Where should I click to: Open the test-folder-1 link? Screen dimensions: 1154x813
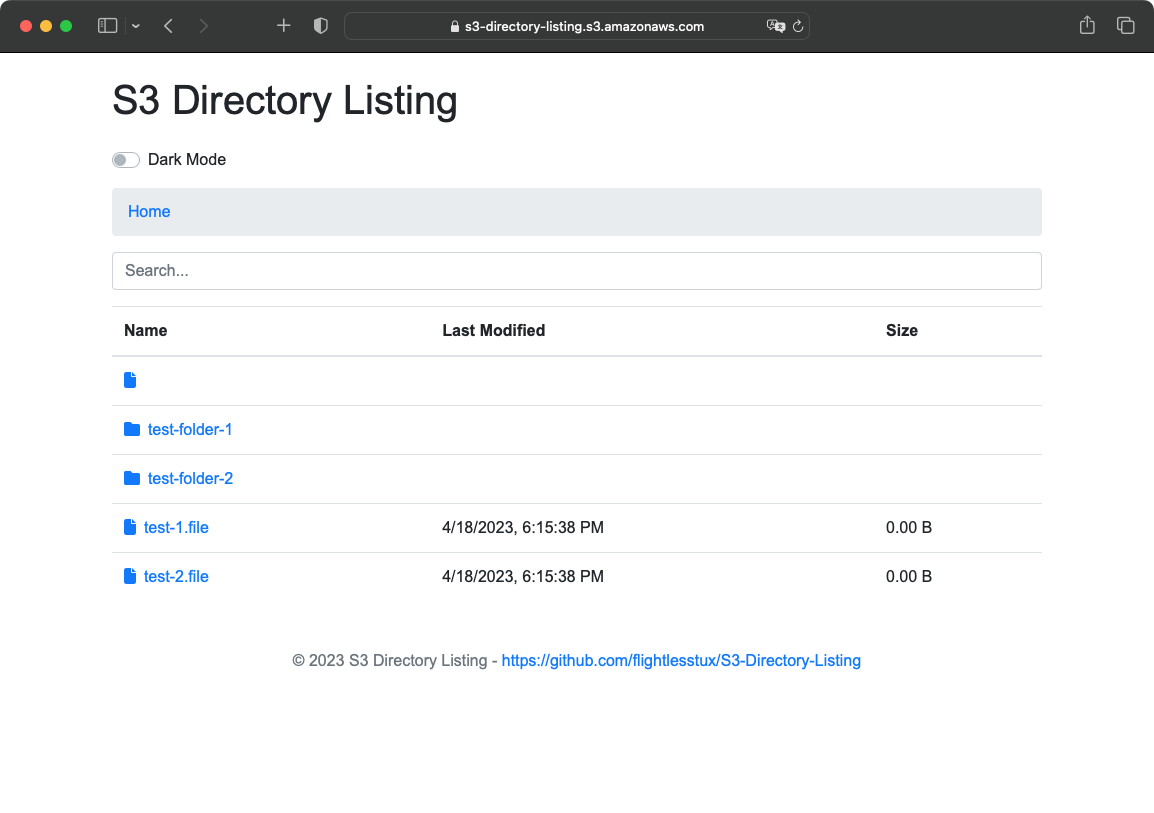[190, 430]
